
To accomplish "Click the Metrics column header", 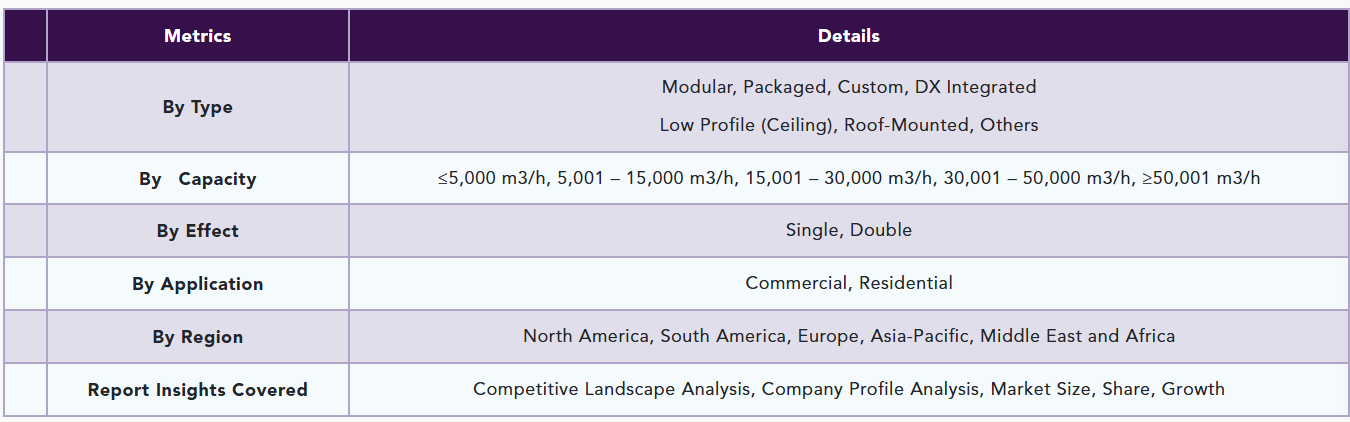I will (x=197, y=36).
